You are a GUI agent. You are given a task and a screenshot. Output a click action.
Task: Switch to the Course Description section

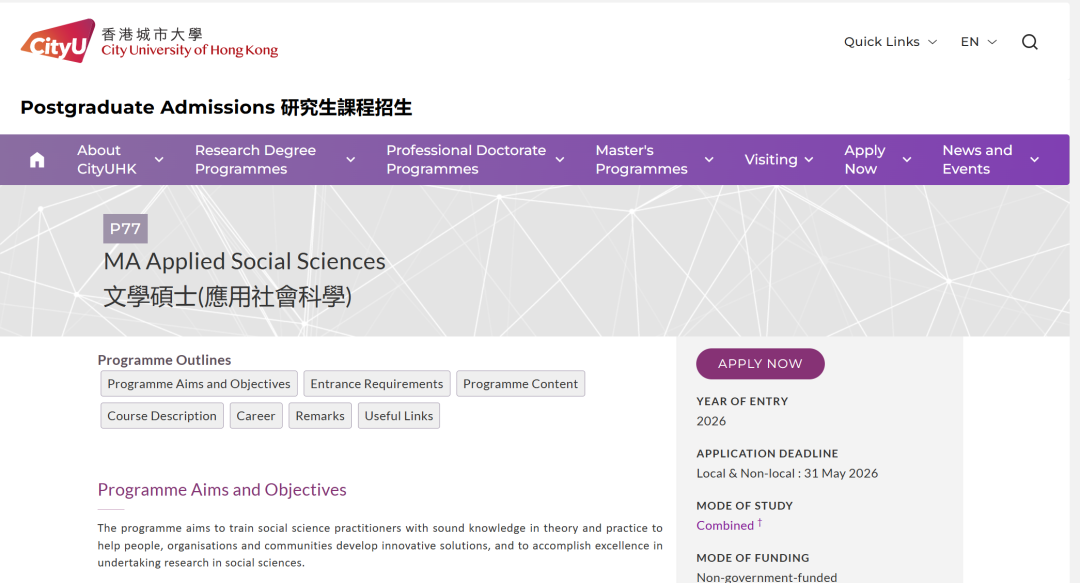[x=161, y=415]
